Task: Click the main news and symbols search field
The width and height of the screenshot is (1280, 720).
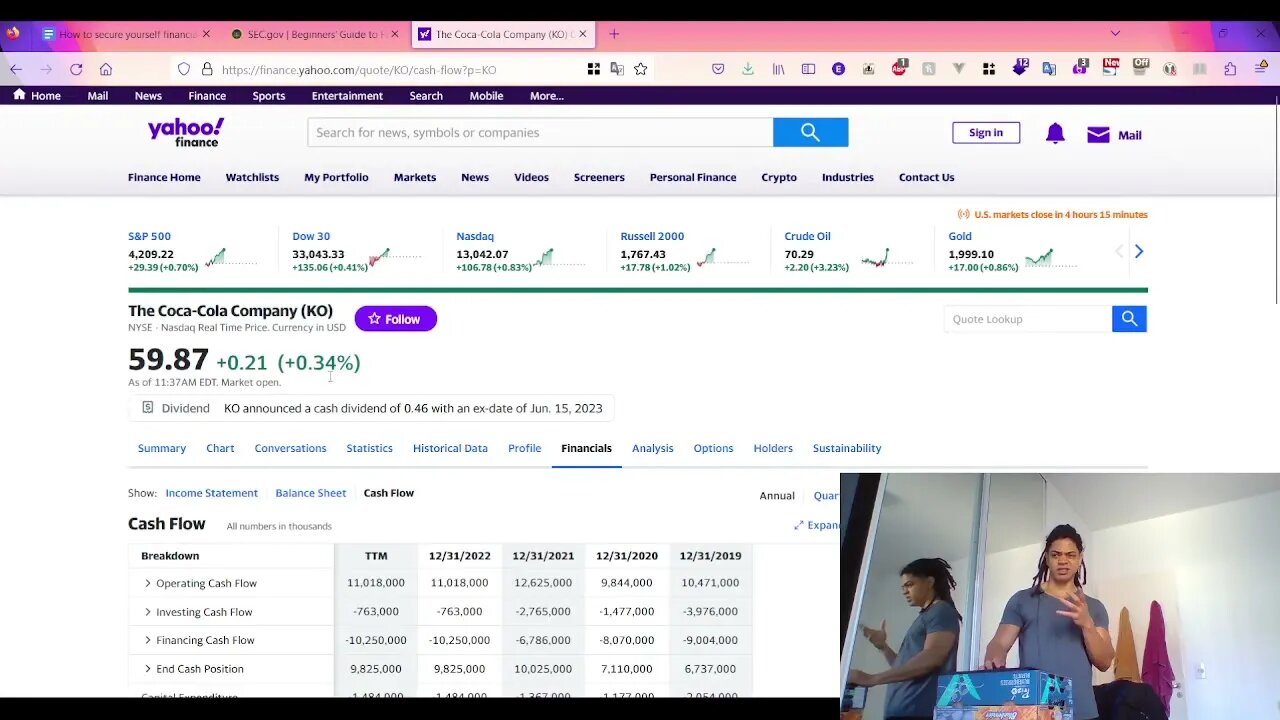Action: [x=540, y=132]
